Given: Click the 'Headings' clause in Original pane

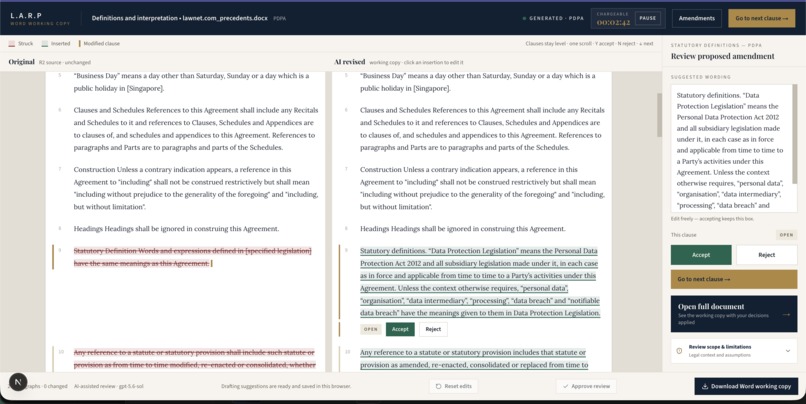Looking at the screenshot, I should coord(176,229).
